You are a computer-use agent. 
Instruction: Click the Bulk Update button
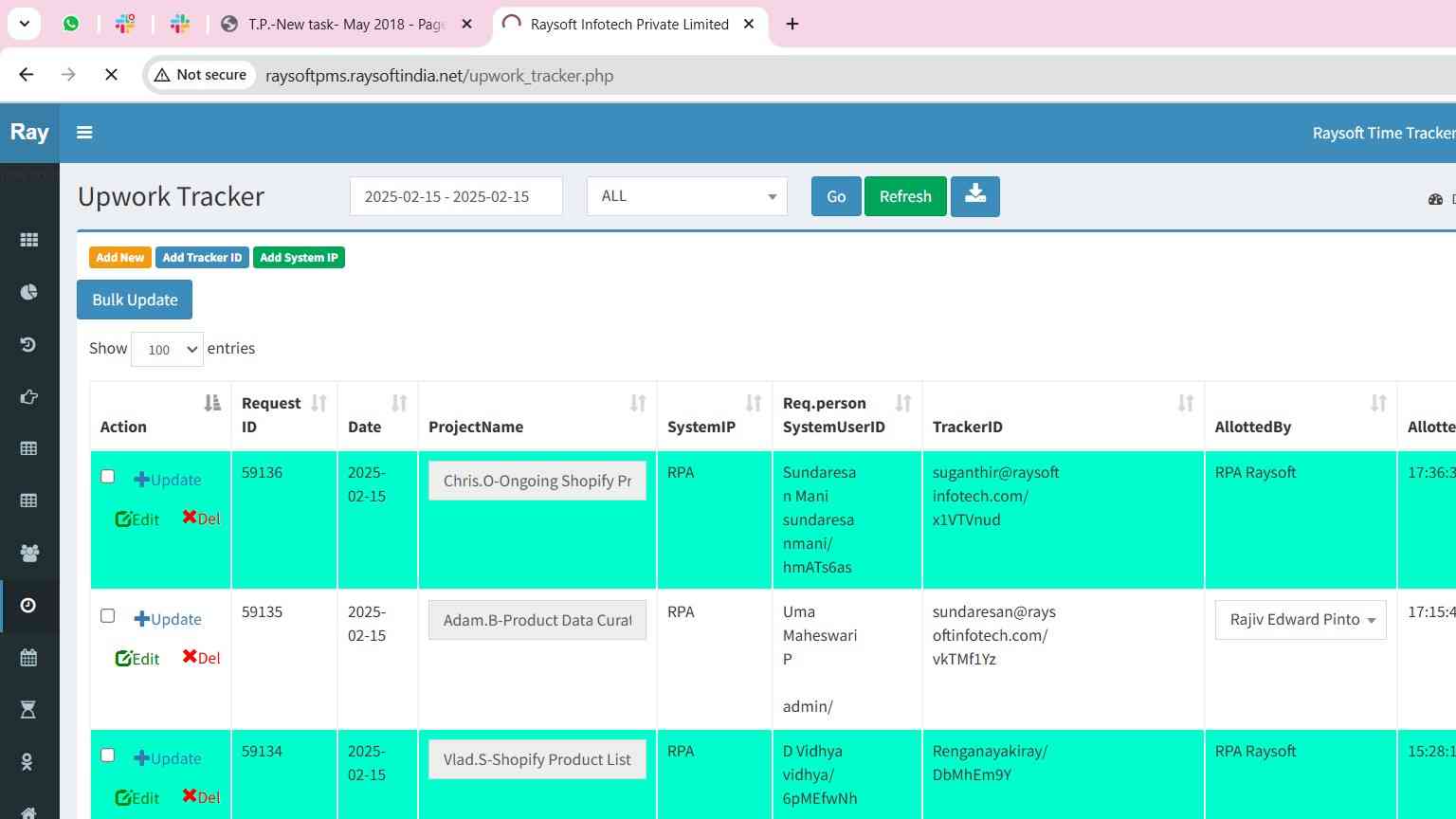click(x=135, y=300)
